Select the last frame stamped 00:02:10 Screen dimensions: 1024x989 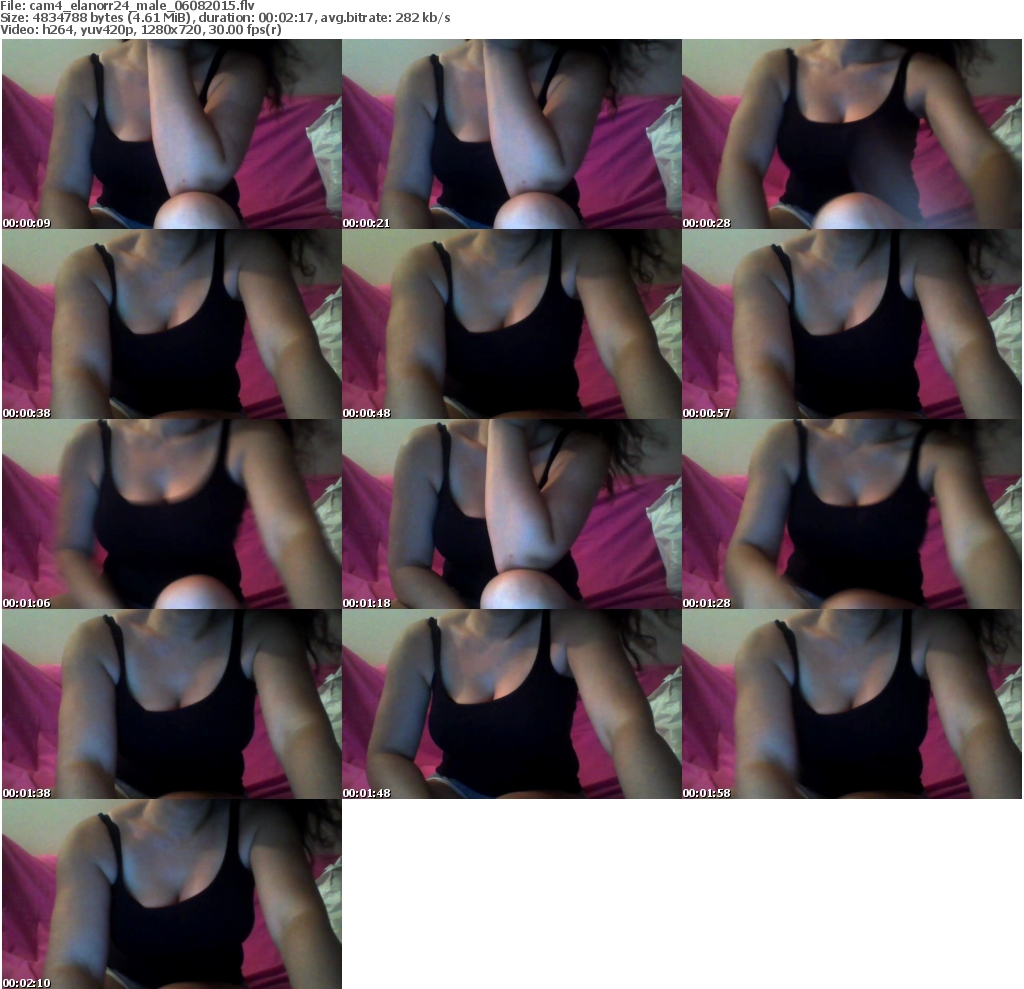pyautogui.click(x=172, y=894)
